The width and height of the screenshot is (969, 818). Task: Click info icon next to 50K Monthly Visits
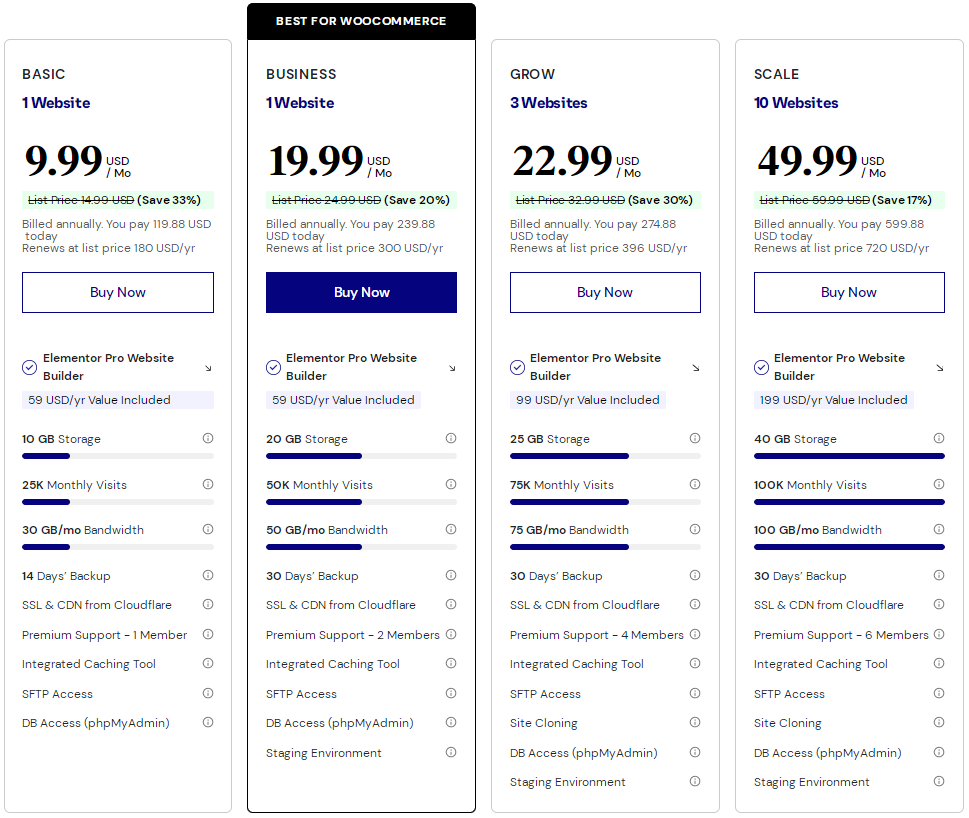click(x=451, y=484)
